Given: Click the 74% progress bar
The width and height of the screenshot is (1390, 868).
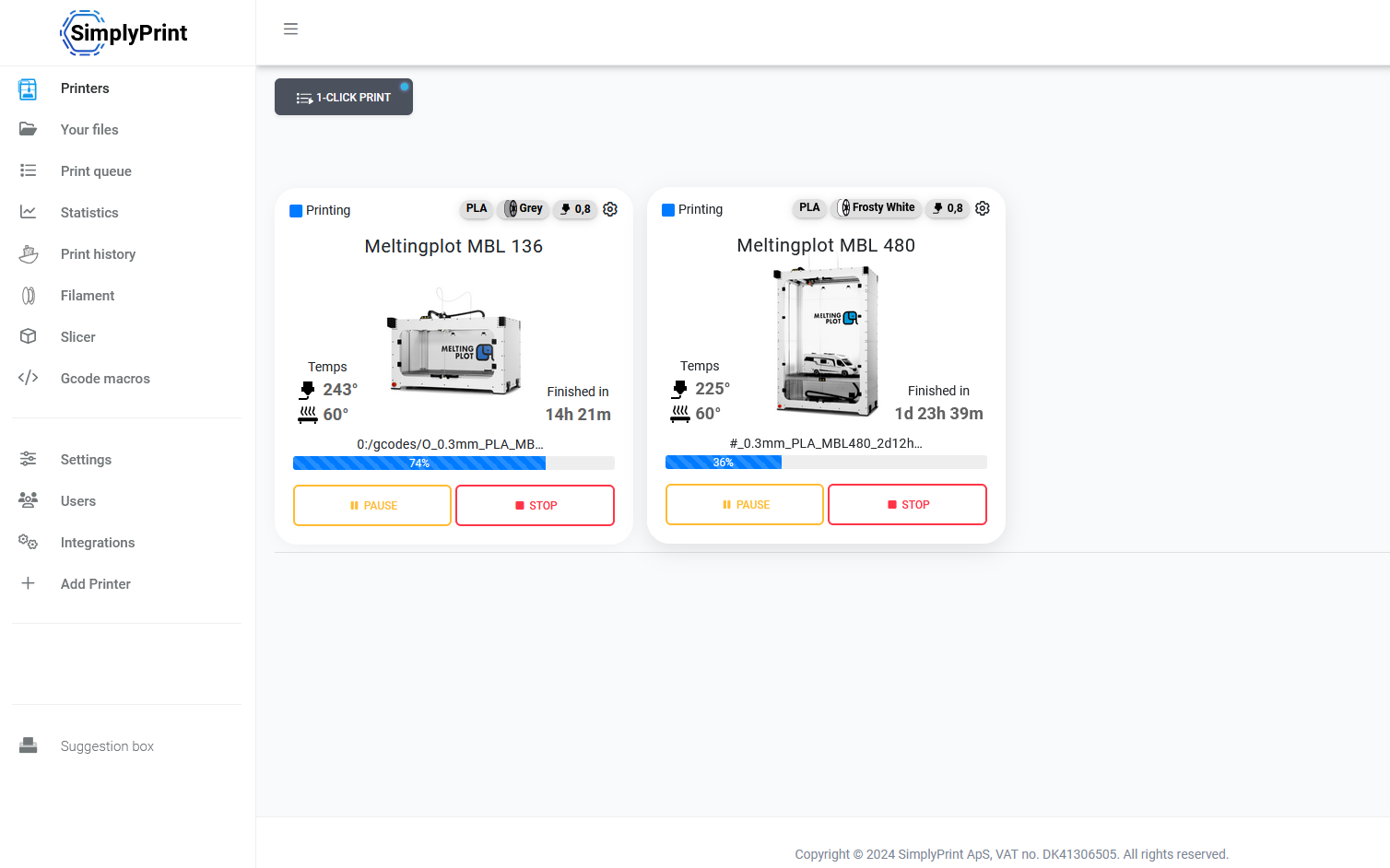Looking at the screenshot, I should pyautogui.click(x=454, y=463).
